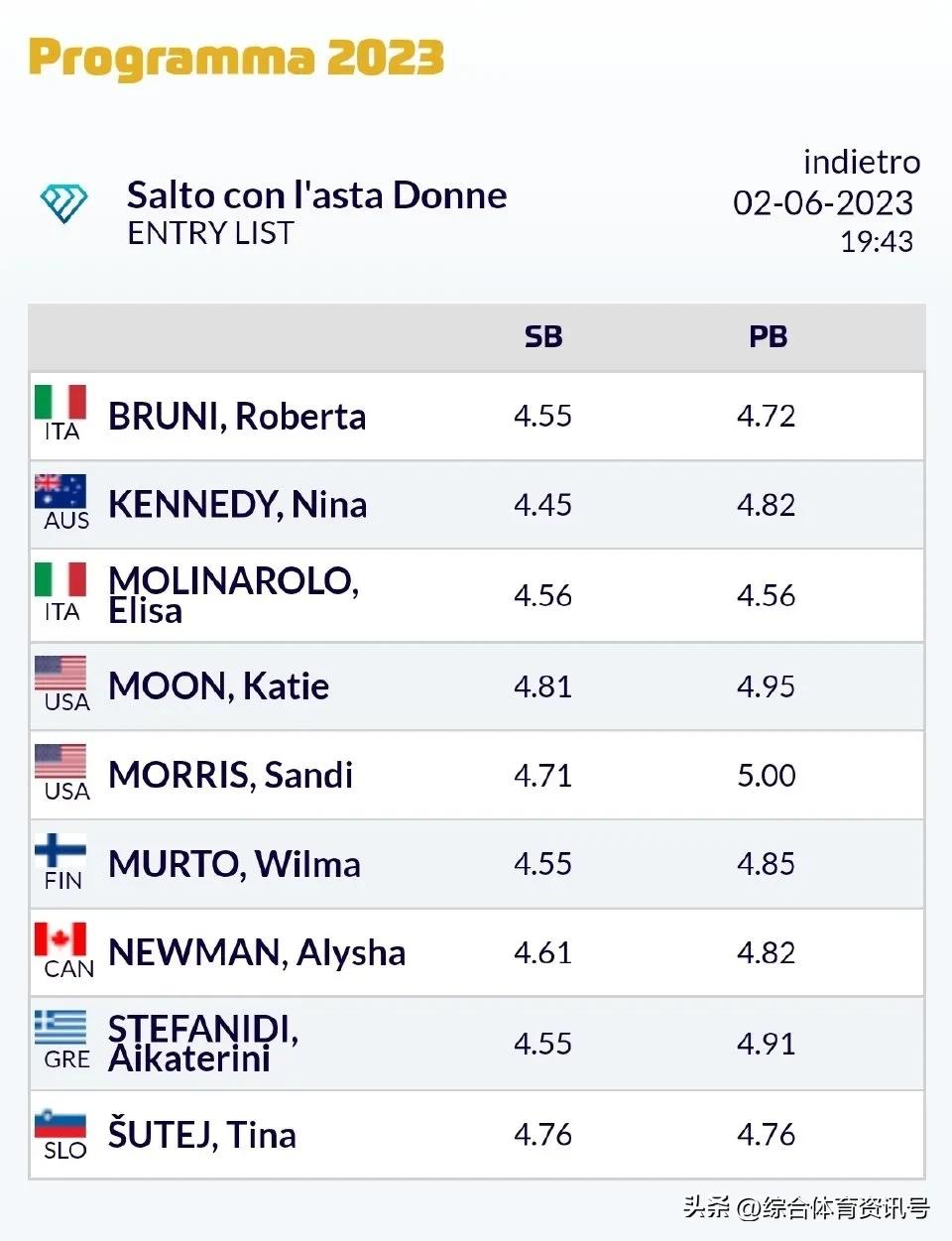Click the Salto con l'asta Donne title
The width and height of the screenshot is (952, 1241).
pyautogui.click(x=316, y=195)
